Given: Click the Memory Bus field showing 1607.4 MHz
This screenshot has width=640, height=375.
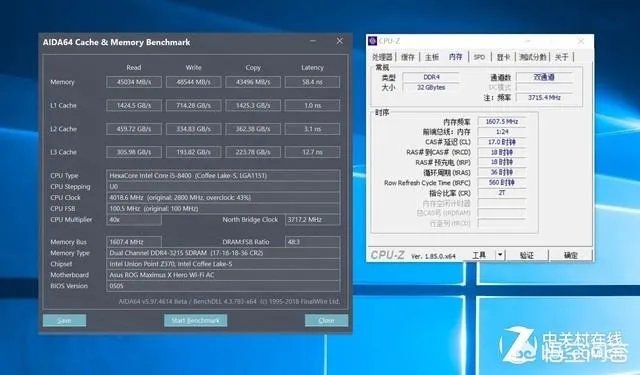Looking at the screenshot, I should [x=134, y=242].
